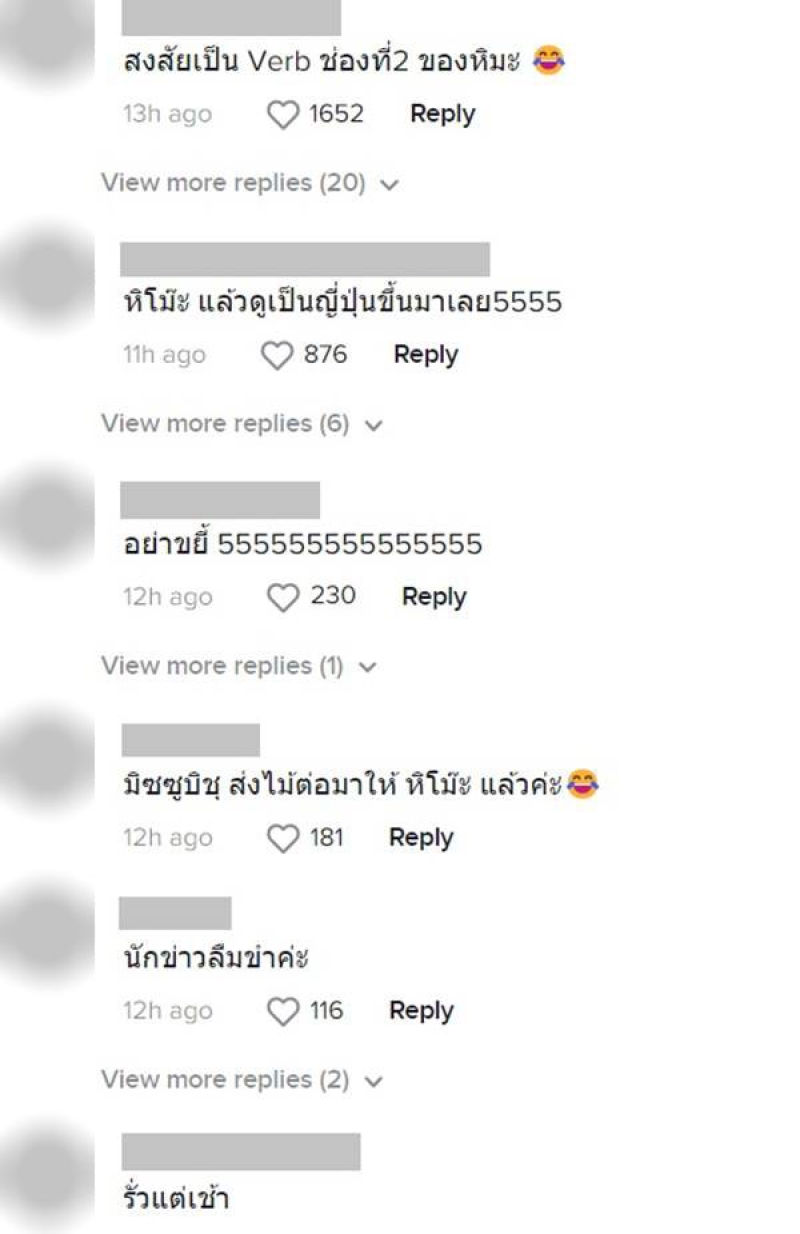Expand View more replies (20)
This screenshot has height=1234, width=800.
pos(250,184)
